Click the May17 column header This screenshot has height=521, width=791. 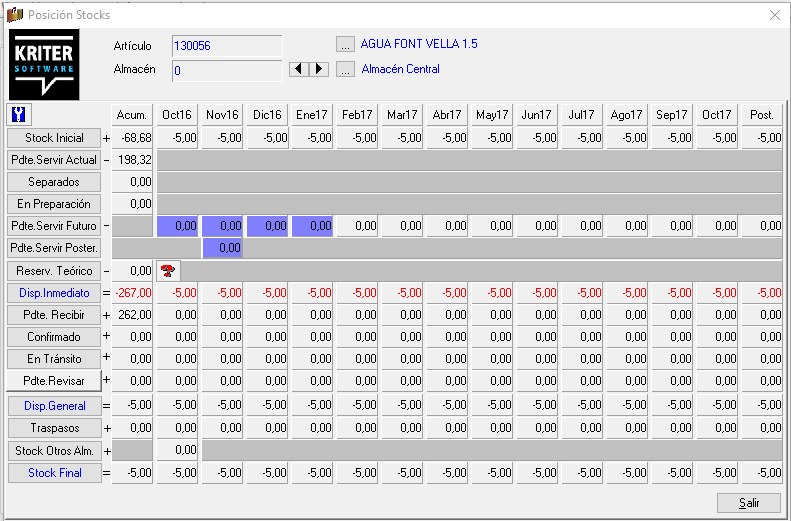492,115
